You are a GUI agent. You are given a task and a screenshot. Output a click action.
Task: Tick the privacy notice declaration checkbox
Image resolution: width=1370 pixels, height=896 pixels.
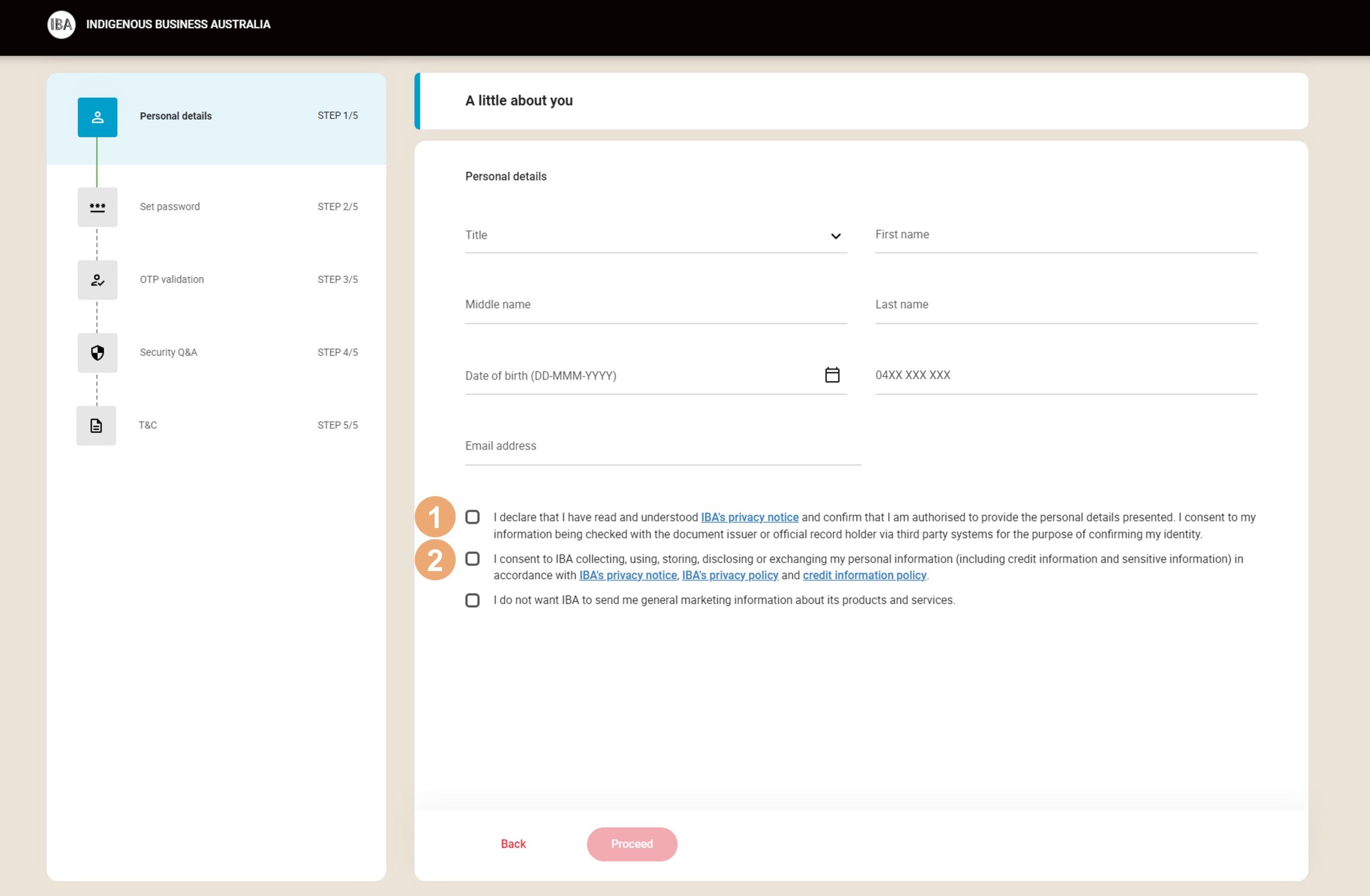472,517
